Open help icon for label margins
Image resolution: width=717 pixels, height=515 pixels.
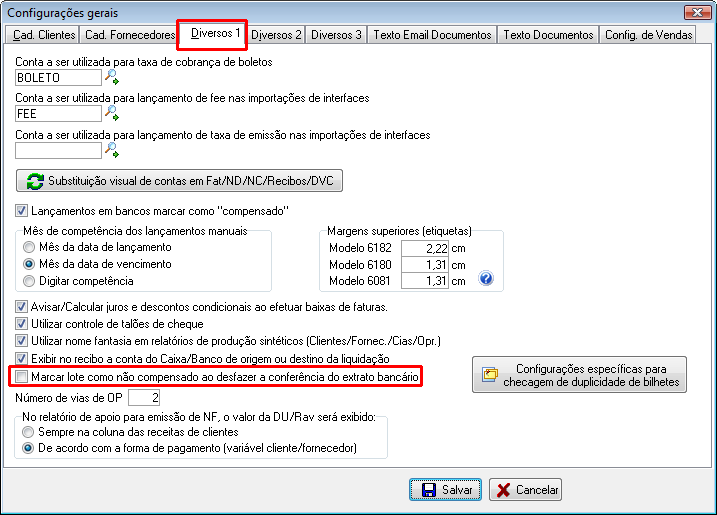(486, 278)
